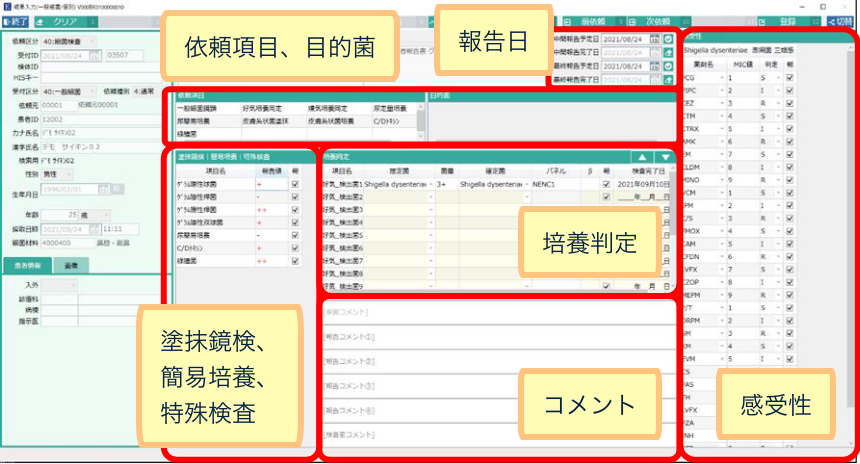Click green check icon beside 最終報告予定日
This screenshot has height=464, width=860.
point(669,66)
